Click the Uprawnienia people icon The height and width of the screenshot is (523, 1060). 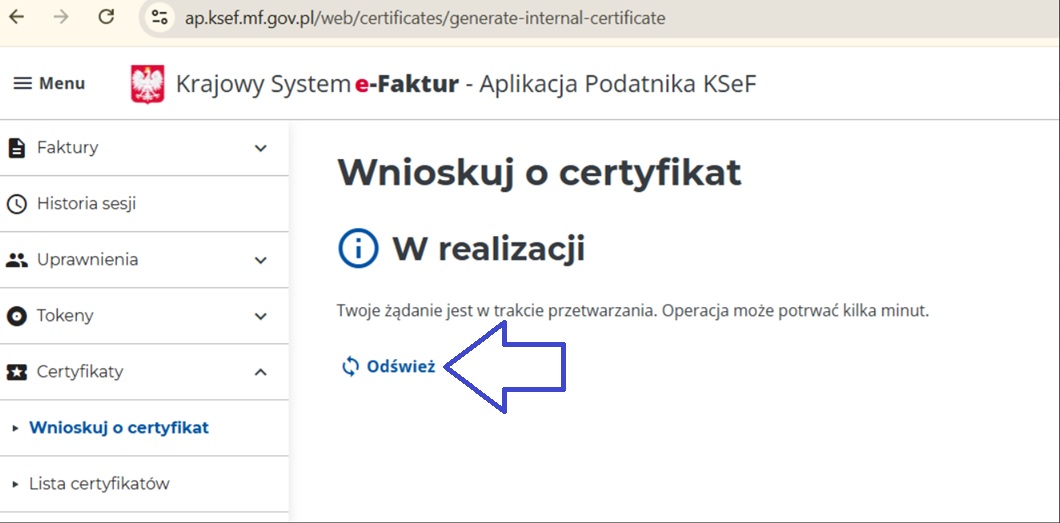click(x=17, y=260)
